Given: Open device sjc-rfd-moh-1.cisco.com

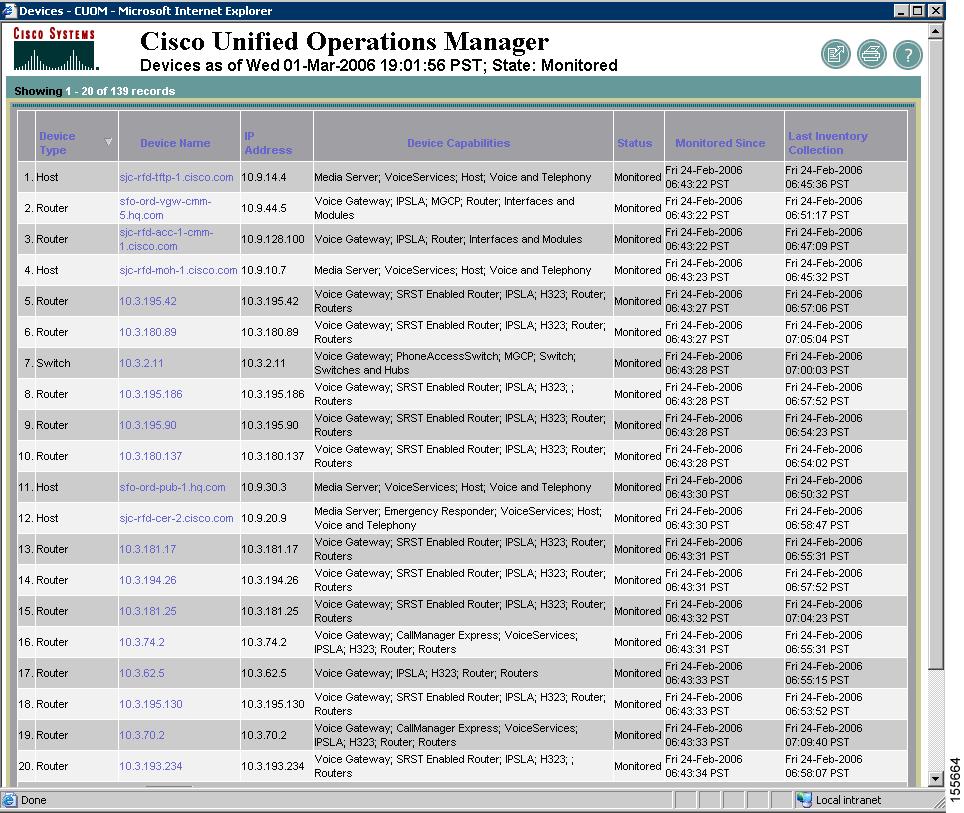Looking at the screenshot, I should tap(178, 270).
